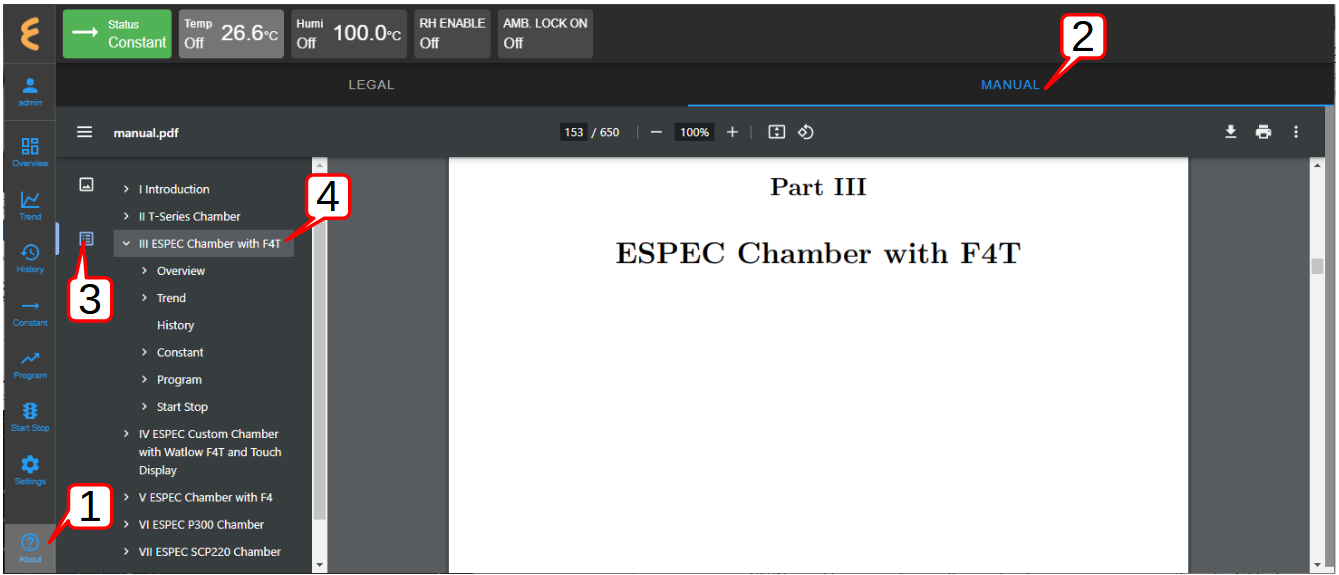Go to III ESPEC Chamber with F4T entry
Screen dimensions: 1339x575
click(210, 243)
